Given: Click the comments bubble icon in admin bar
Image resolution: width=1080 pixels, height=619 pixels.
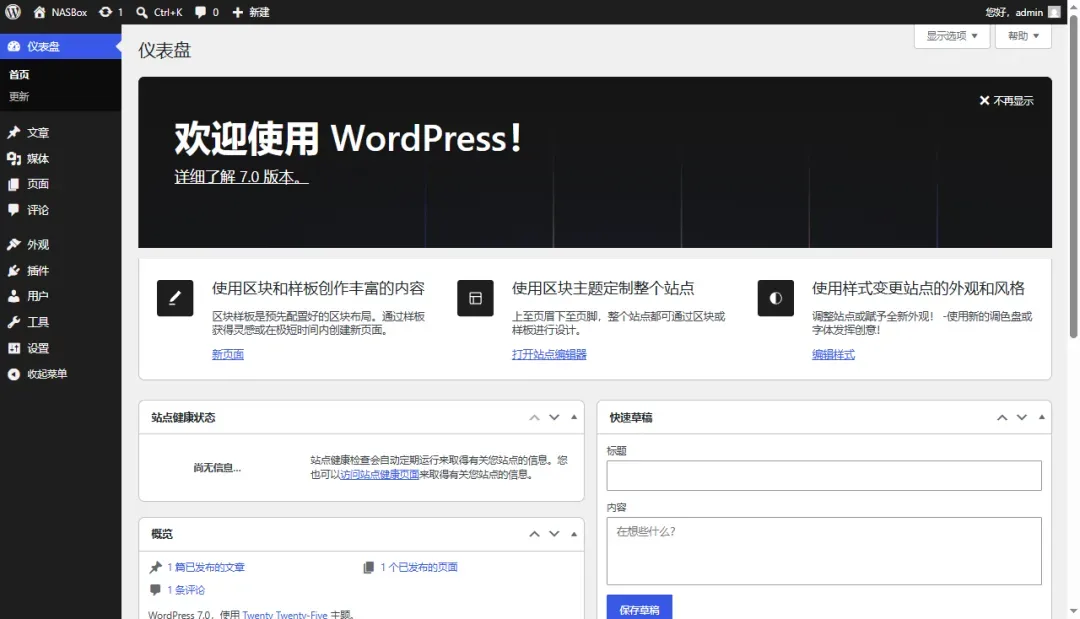Looking at the screenshot, I should 200,12.
